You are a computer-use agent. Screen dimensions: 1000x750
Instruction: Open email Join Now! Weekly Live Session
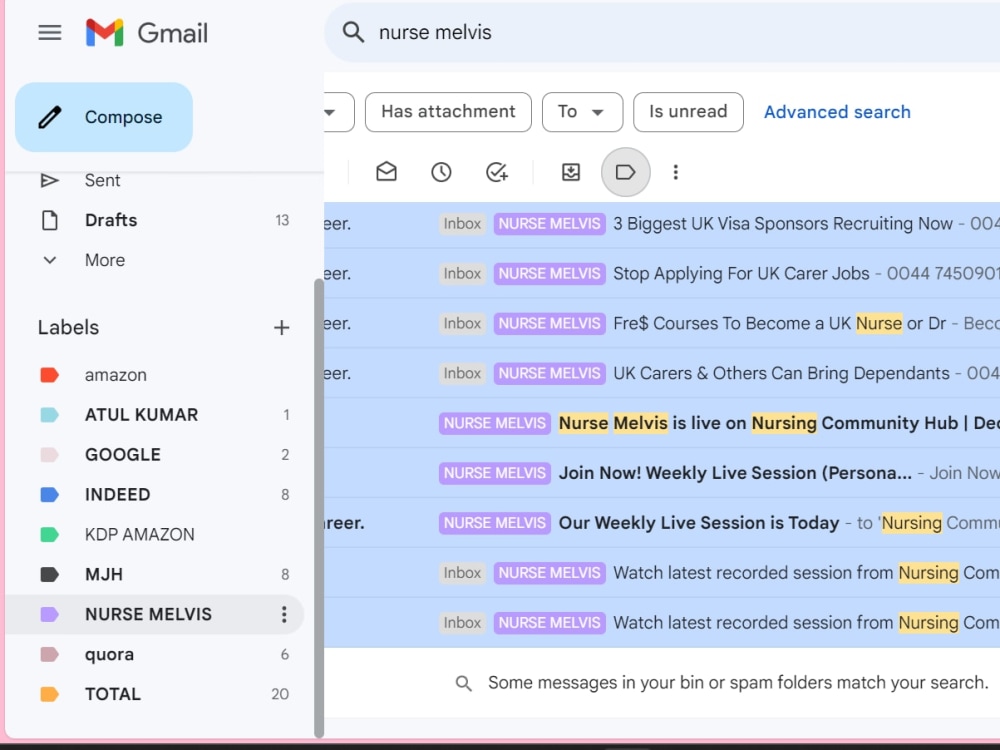[662, 473]
